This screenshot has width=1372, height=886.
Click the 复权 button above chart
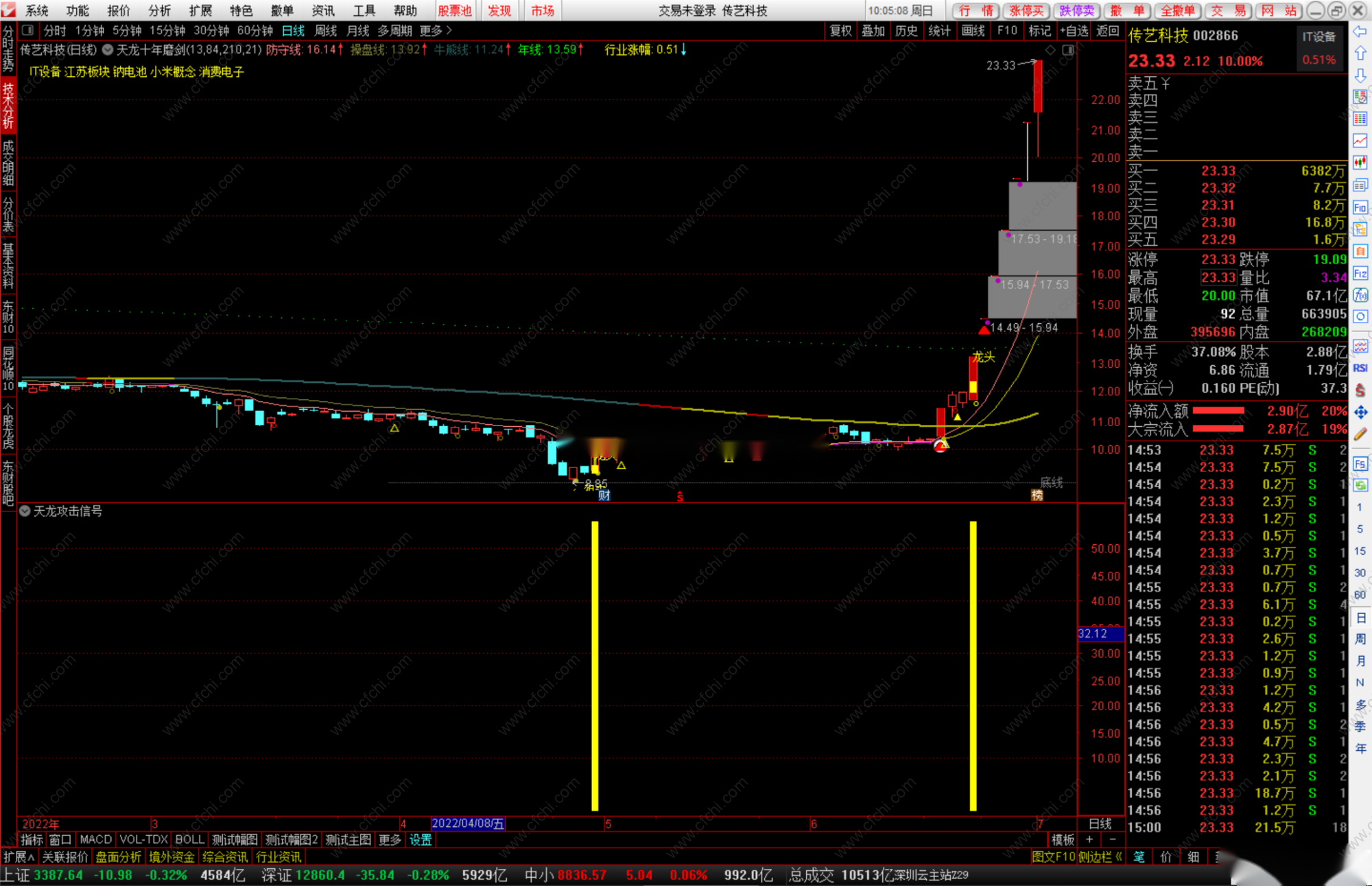(840, 30)
